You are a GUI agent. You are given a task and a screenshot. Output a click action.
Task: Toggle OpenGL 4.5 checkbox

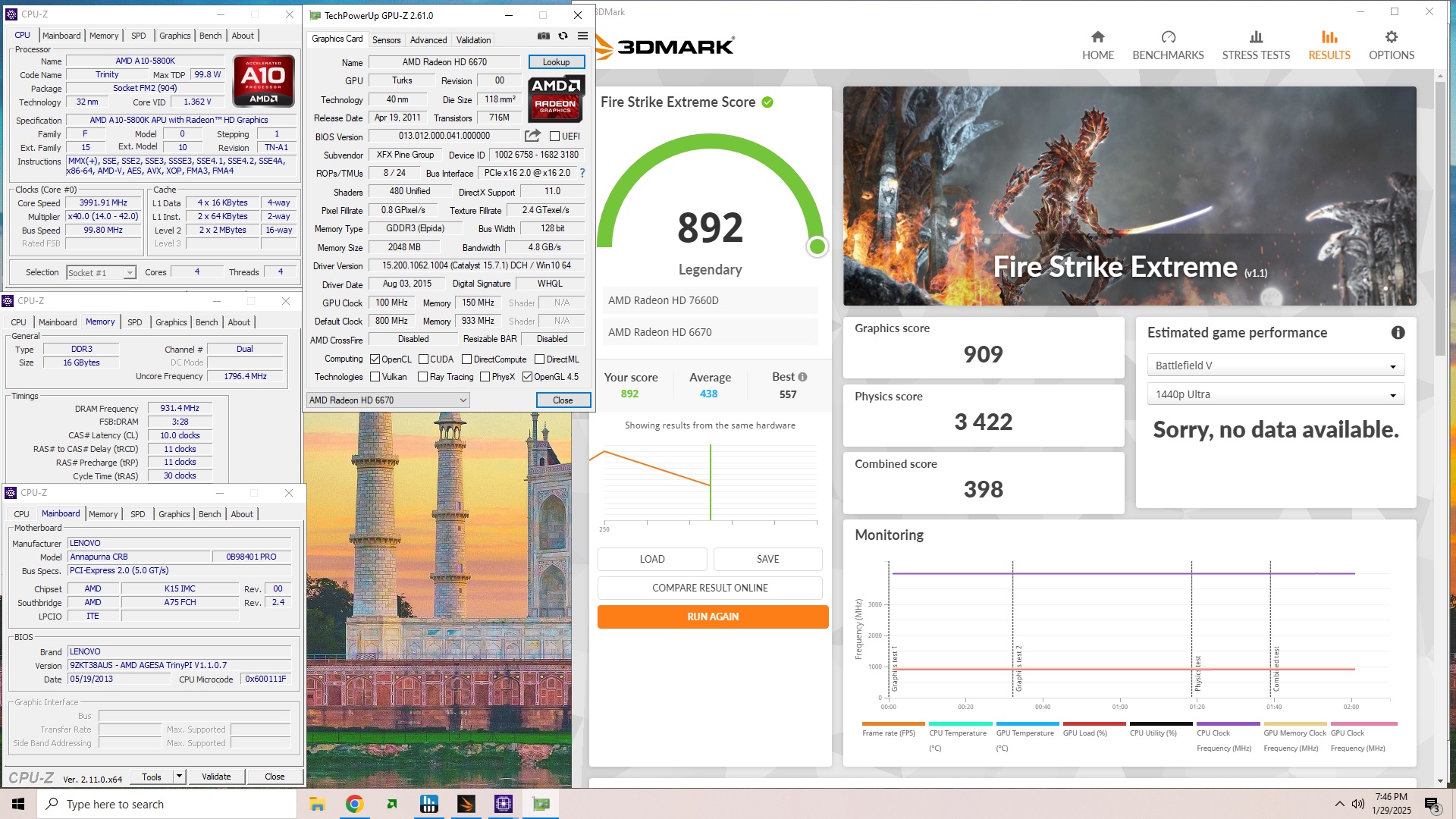[527, 377]
